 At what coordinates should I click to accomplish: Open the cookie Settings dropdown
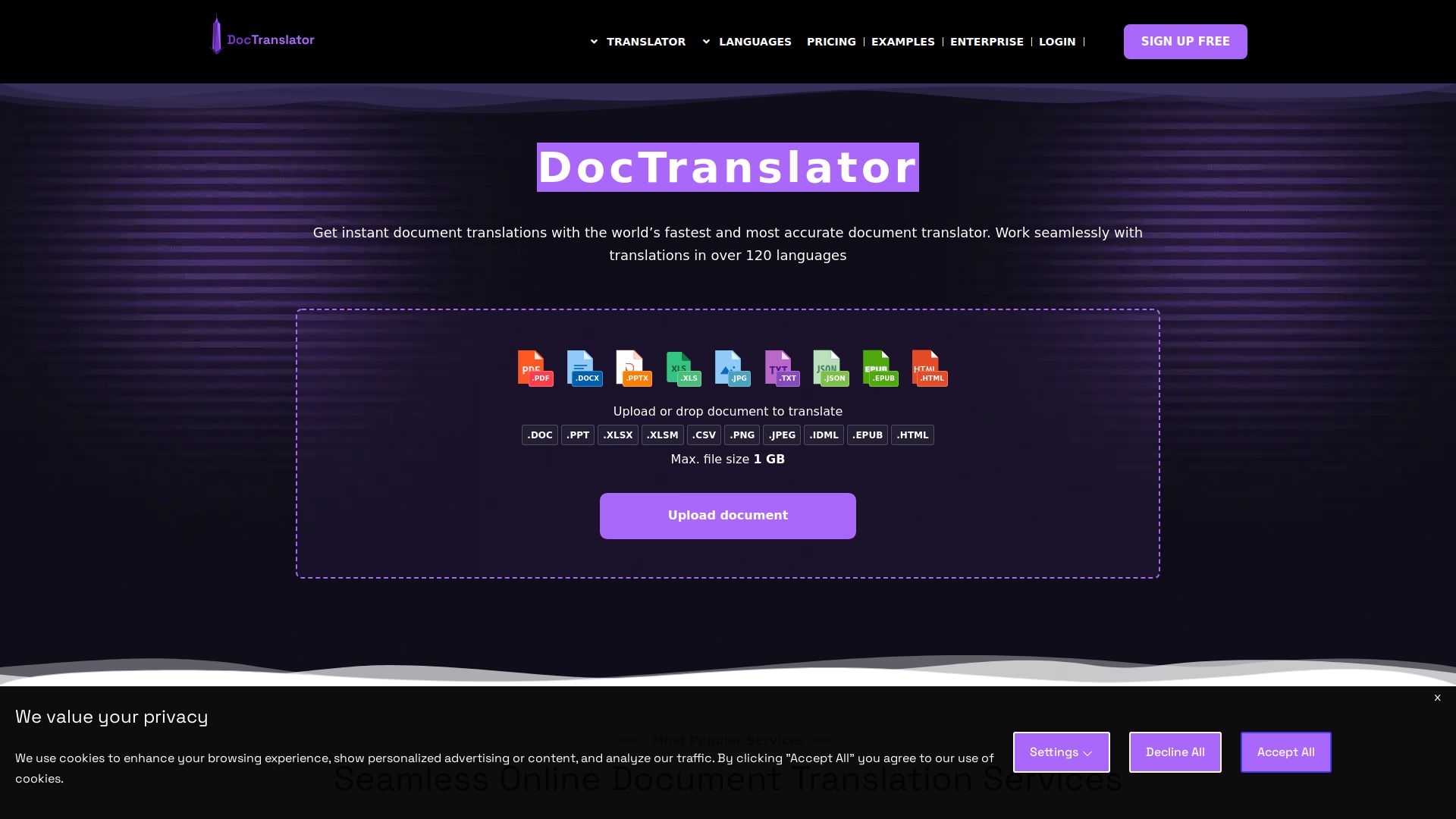pos(1061,752)
